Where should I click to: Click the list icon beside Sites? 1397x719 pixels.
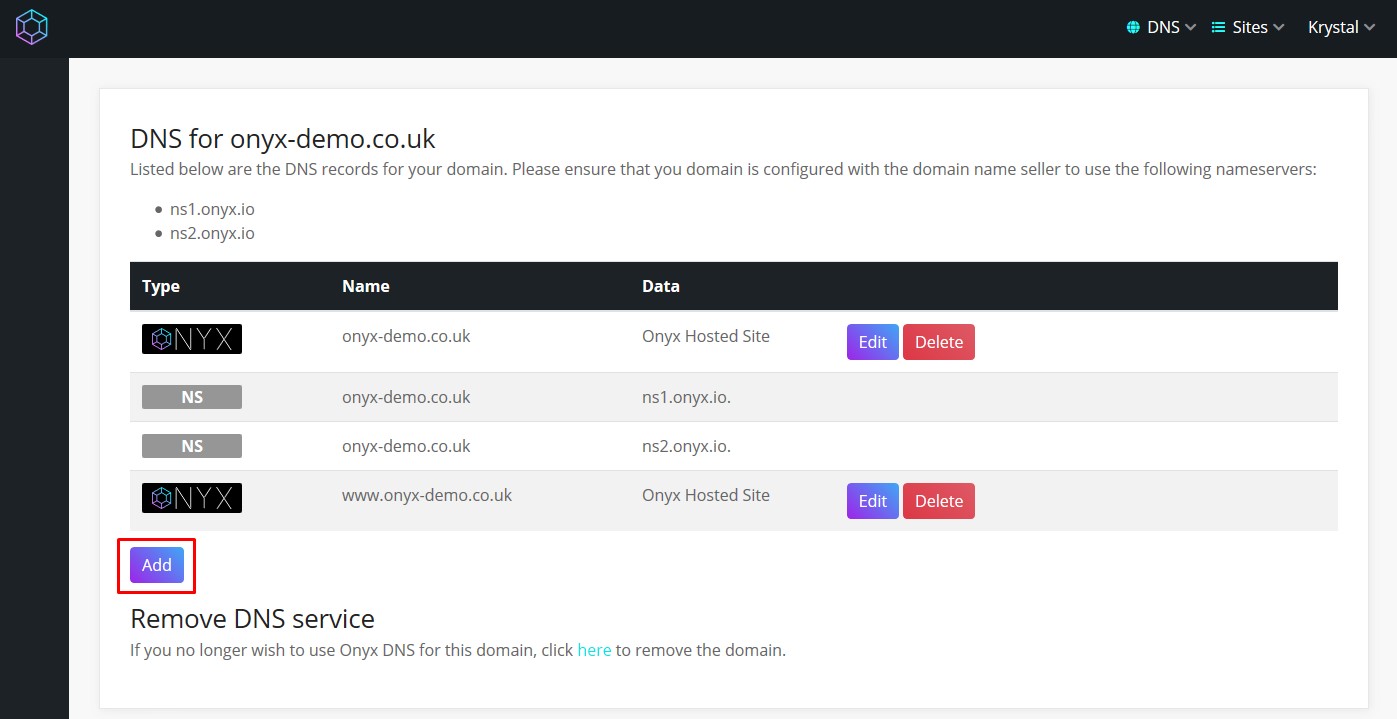[x=1218, y=28]
